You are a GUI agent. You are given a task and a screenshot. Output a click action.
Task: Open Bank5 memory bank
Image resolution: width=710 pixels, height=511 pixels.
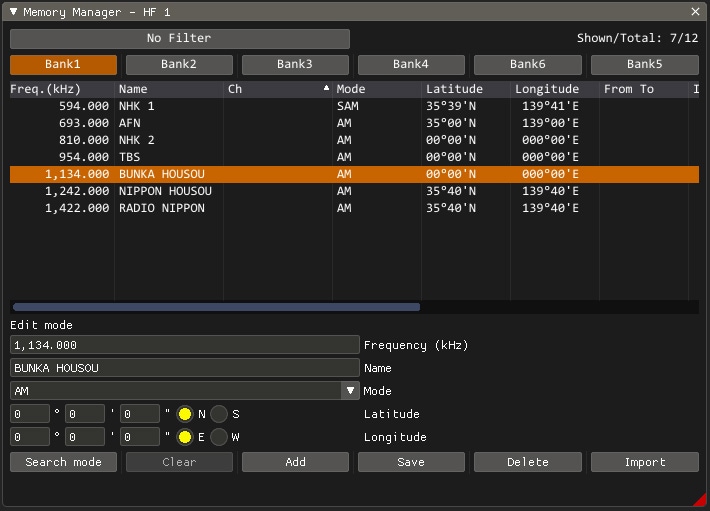coord(644,65)
